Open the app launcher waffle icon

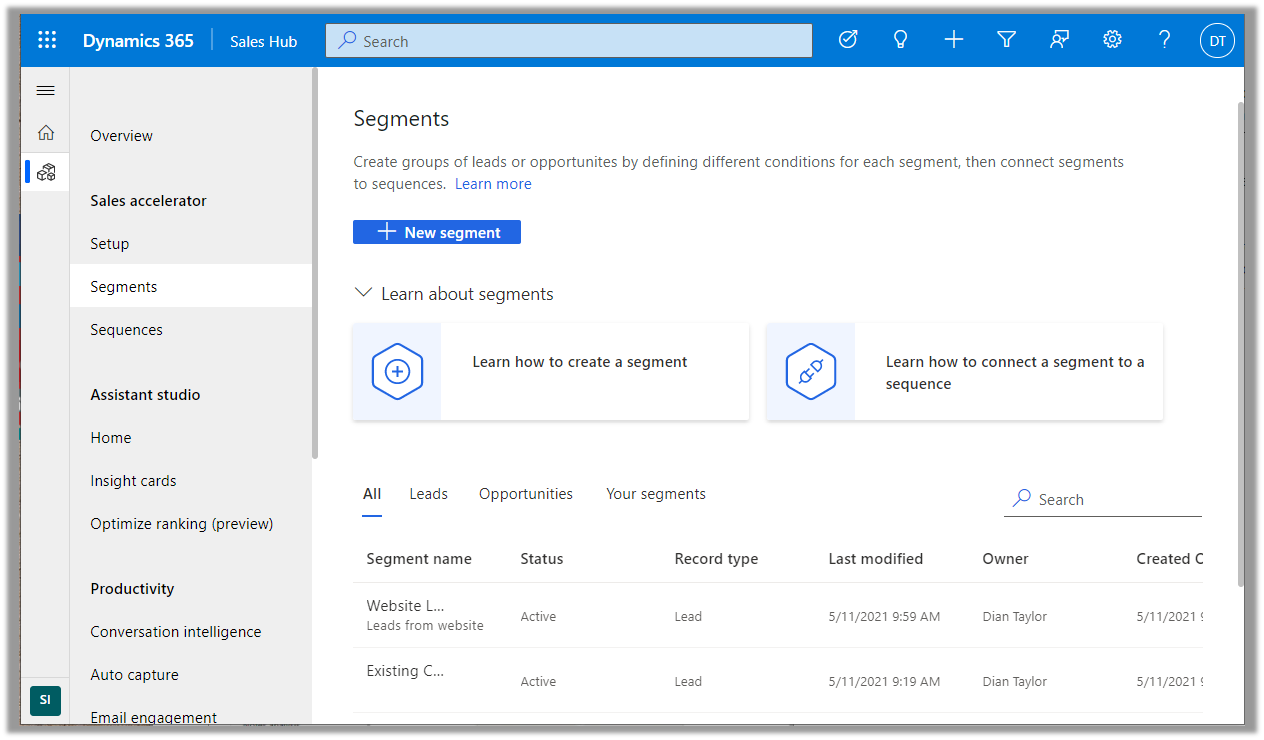(47, 41)
